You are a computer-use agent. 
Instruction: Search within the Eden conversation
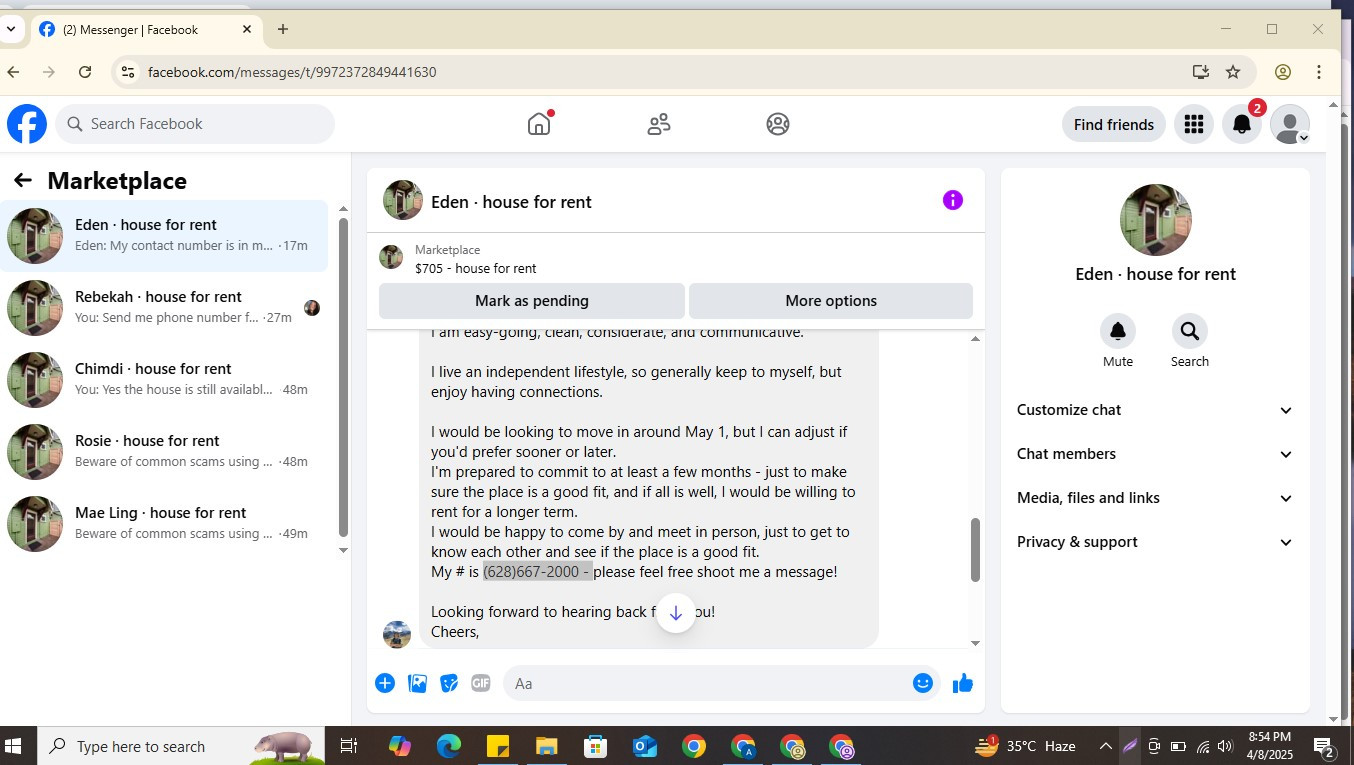(x=1190, y=331)
